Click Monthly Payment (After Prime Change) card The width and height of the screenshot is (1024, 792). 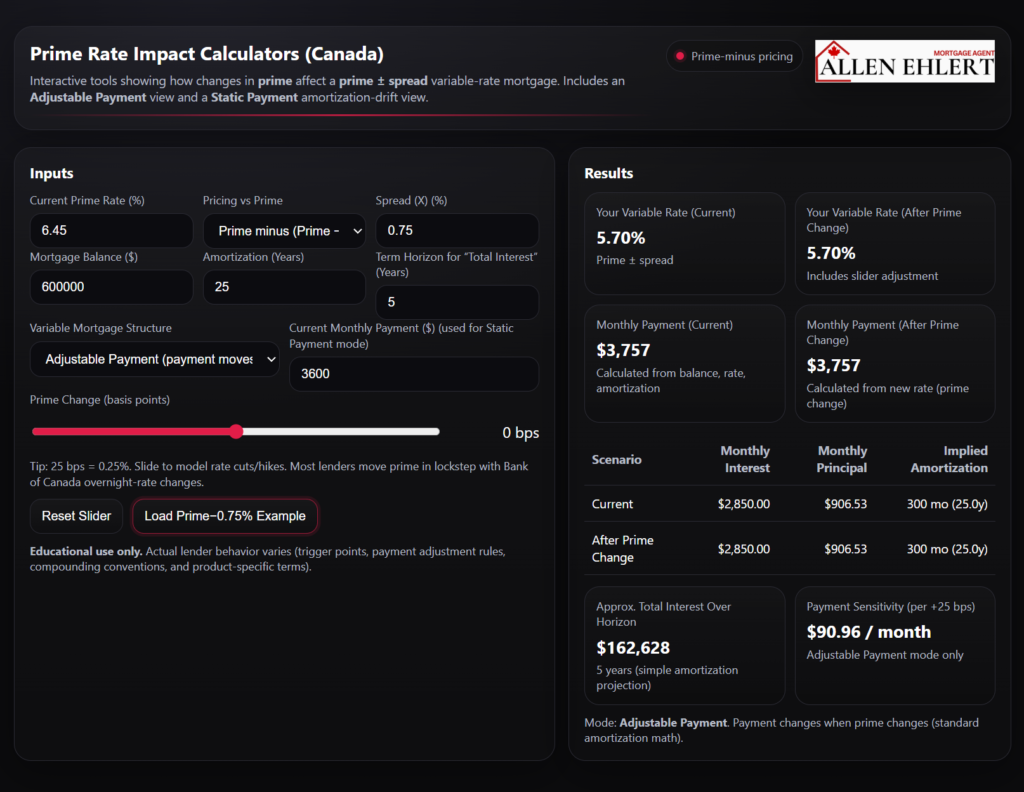pyautogui.click(x=894, y=363)
